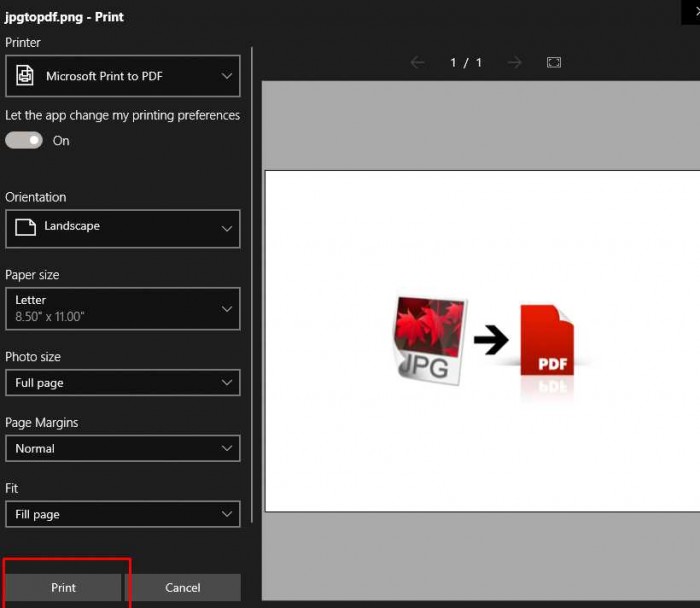Open the Photo size dropdown set to Full page
Image resolution: width=700 pixels, height=608 pixels.
tap(123, 383)
